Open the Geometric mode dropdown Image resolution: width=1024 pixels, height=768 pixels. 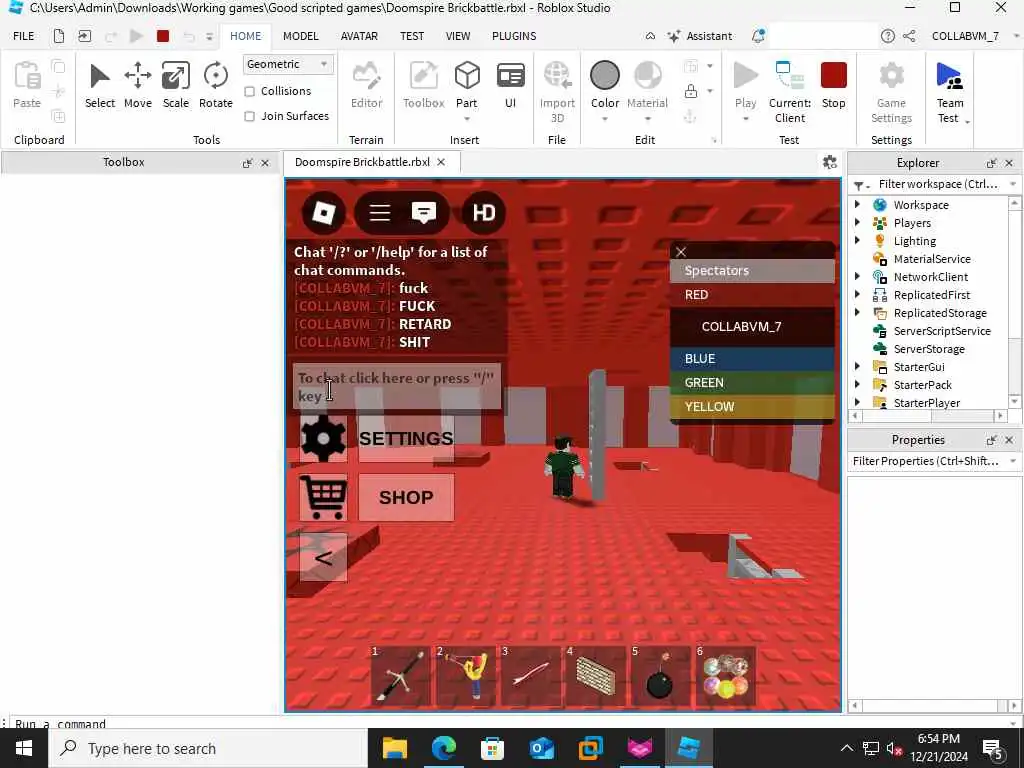click(288, 64)
